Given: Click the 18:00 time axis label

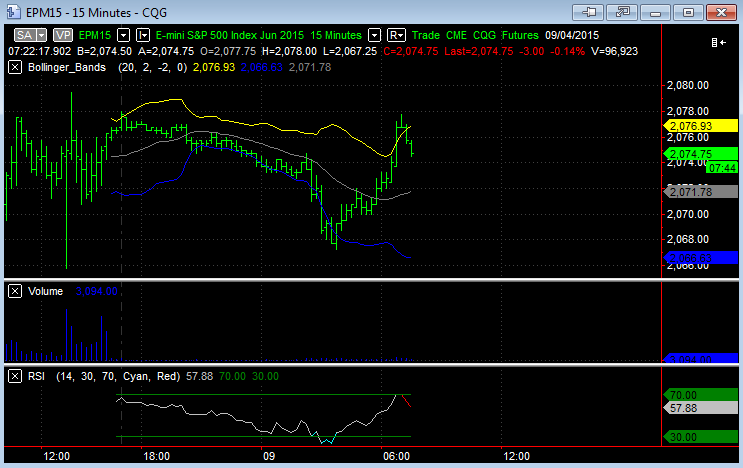Looking at the screenshot, I should [x=156, y=456].
